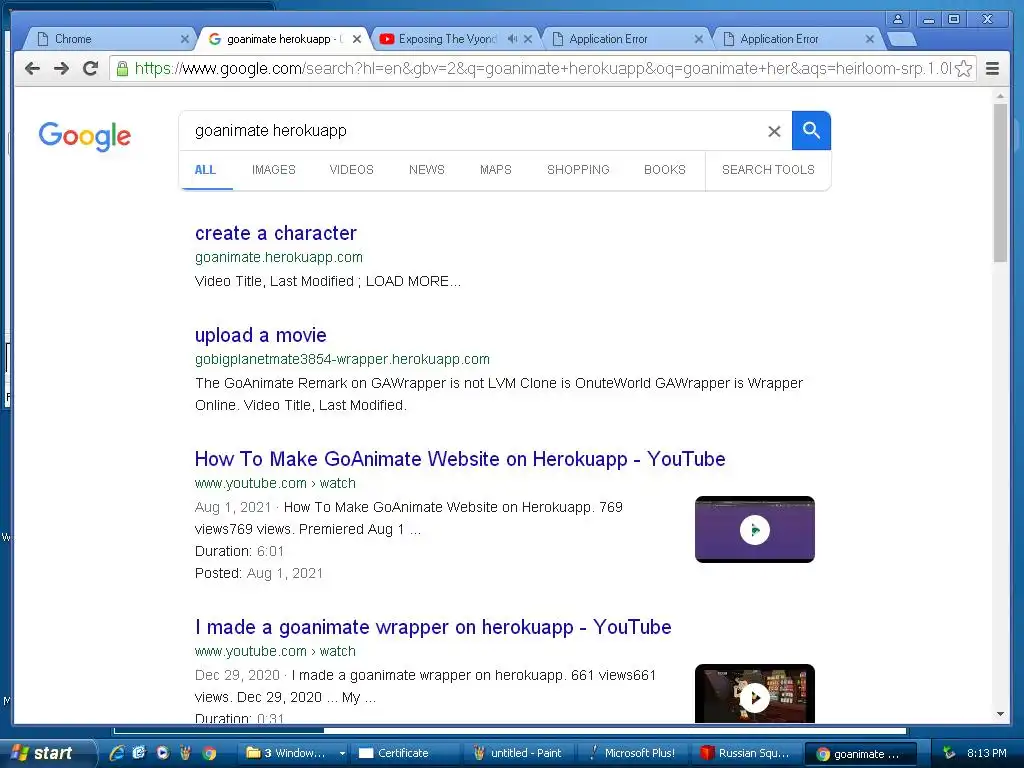1024x768 pixels.
Task: Bookmark this page with the star icon
Action: (x=963, y=69)
